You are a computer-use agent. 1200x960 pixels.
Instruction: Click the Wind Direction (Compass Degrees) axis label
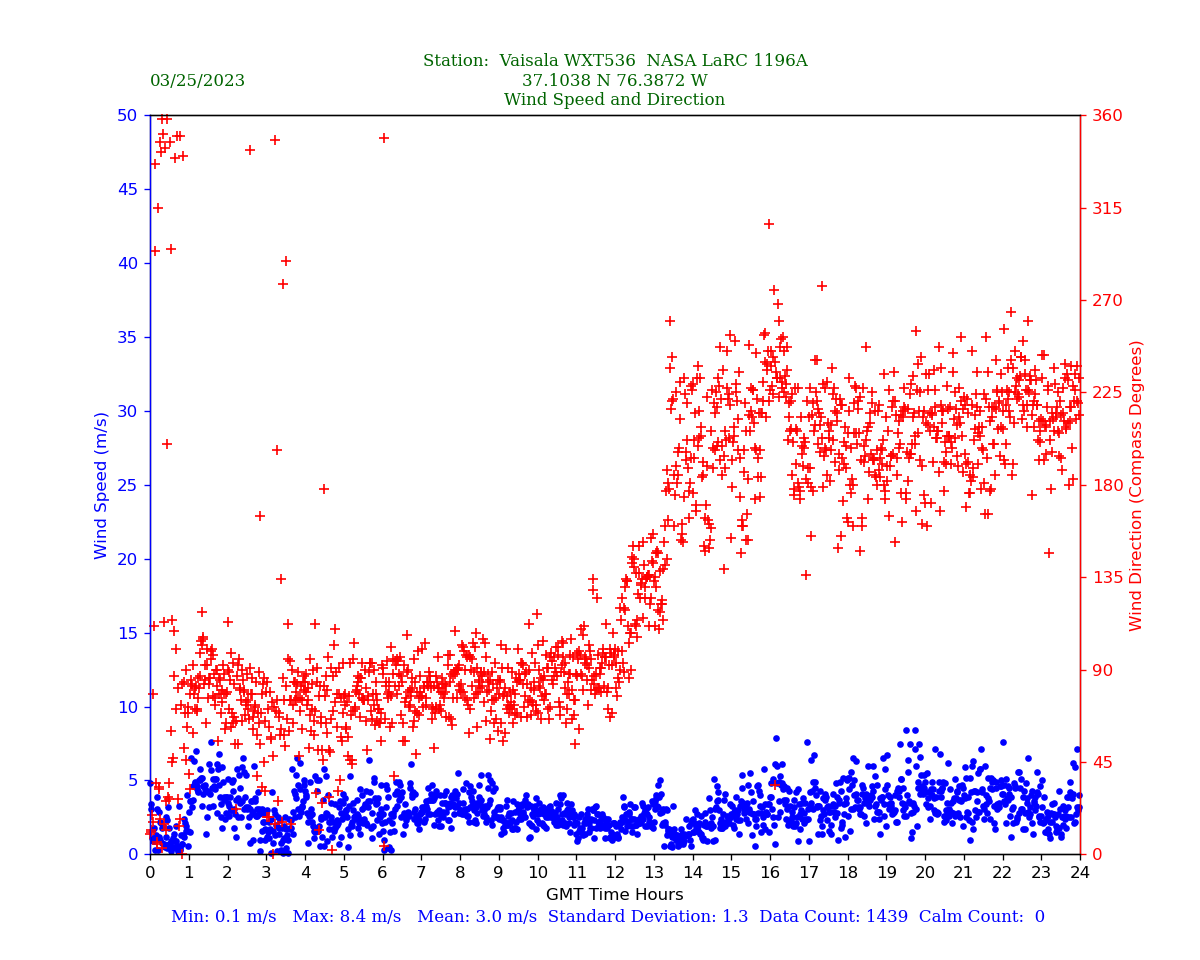click(x=1136, y=485)
